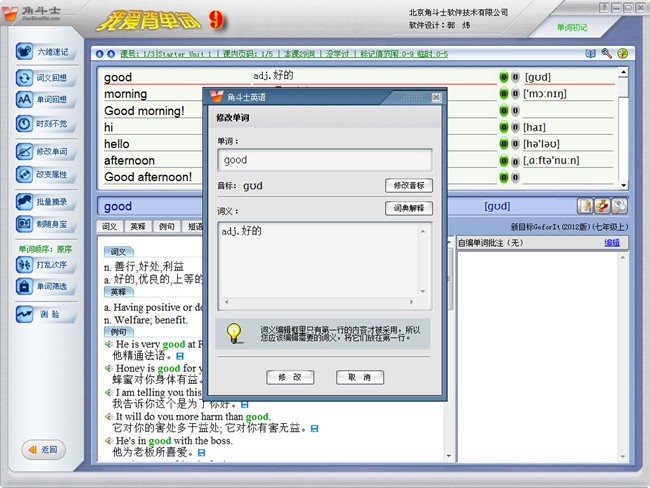Image resolution: width=650 pixels, height=488 pixels.
Task: Confirm with the 修 改 button
Action: point(290,377)
